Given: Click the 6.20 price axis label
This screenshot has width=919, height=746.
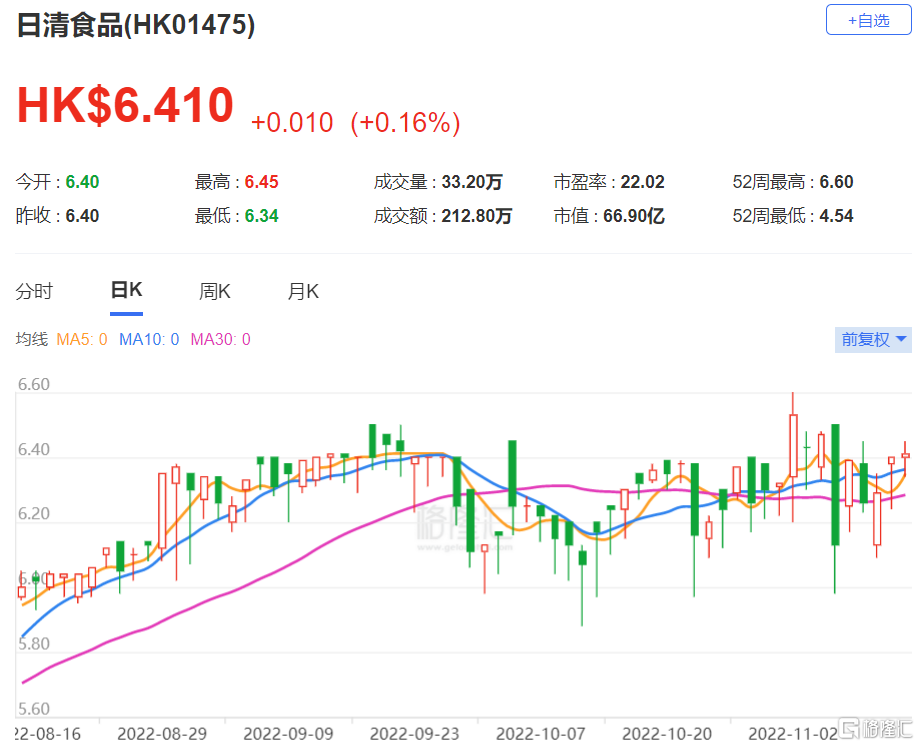Looking at the screenshot, I should click(33, 514).
